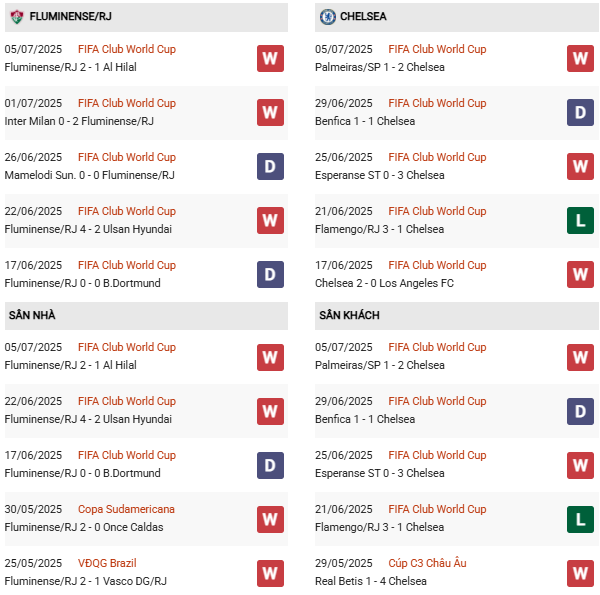Click D badge for Ulsan-era B.Dortmund match under SÂN NHÀ
Image resolution: width=600 pixels, height=595 pixels.
point(270,464)
